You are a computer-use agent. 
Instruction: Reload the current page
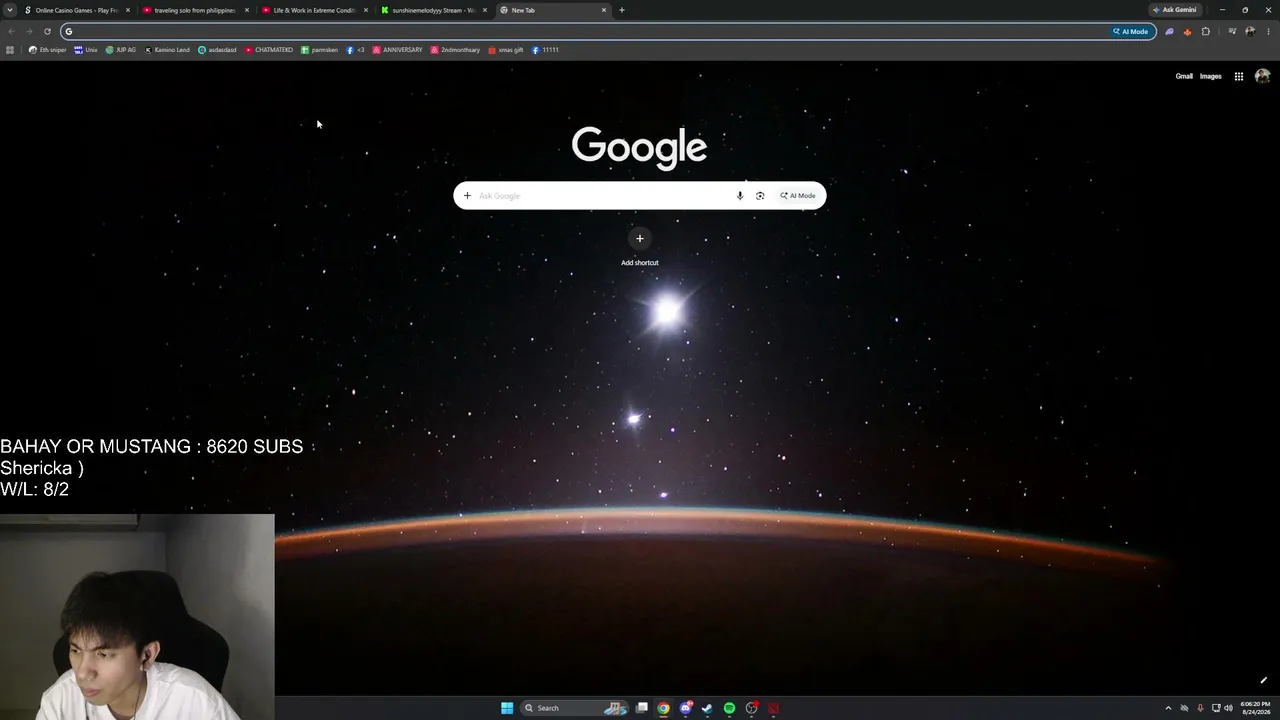click(47, 31)
